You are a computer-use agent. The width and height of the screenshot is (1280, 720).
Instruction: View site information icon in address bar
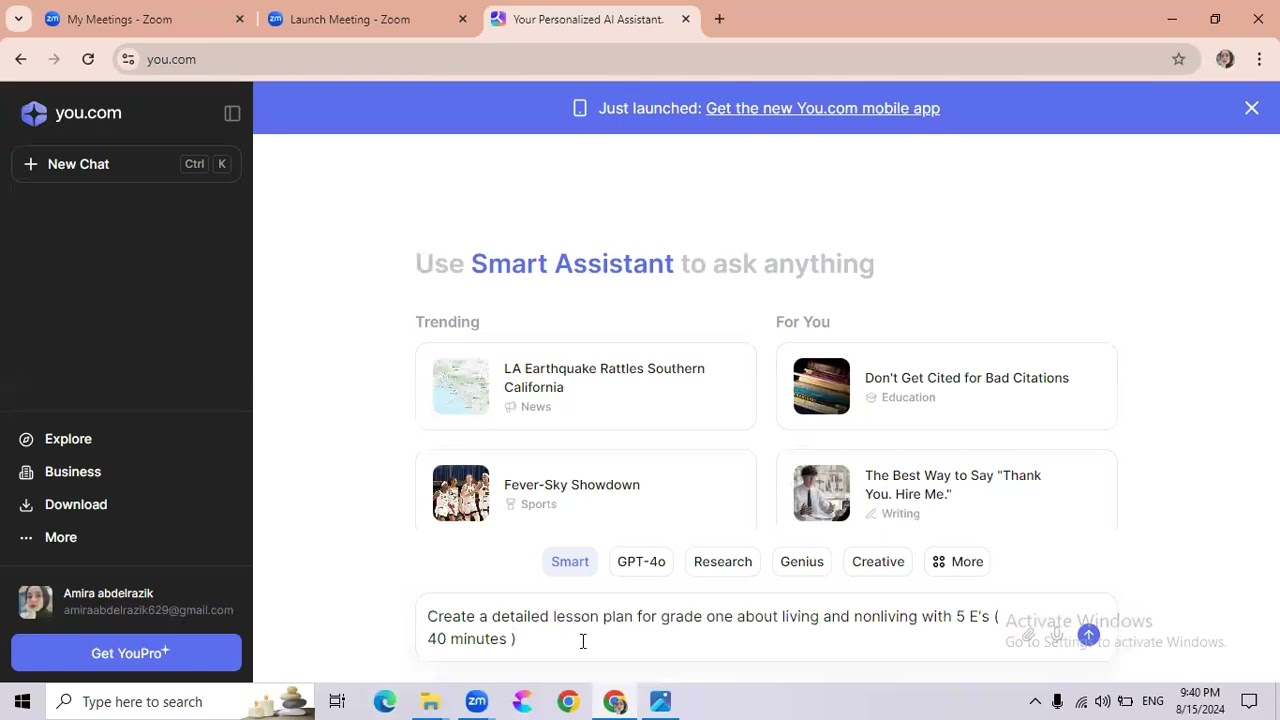tap(128, 59)
